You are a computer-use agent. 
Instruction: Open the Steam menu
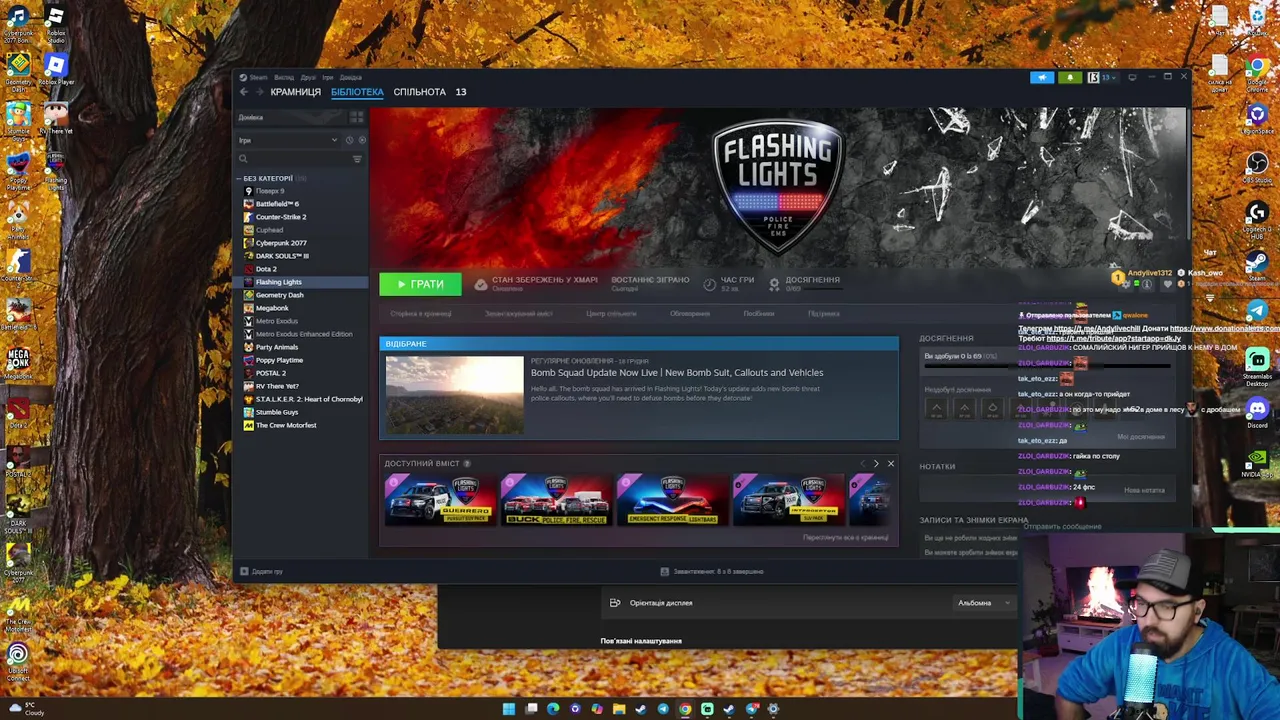click(x=258, y=77)
